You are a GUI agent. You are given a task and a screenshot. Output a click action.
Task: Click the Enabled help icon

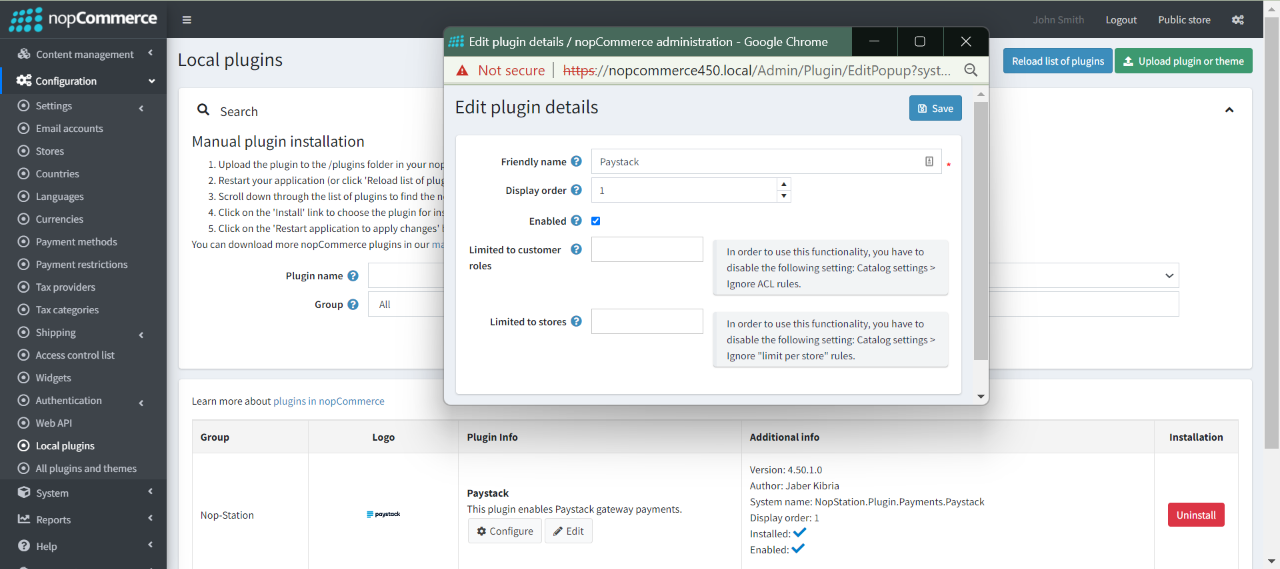pyautogui.click(x=576, y=221)
